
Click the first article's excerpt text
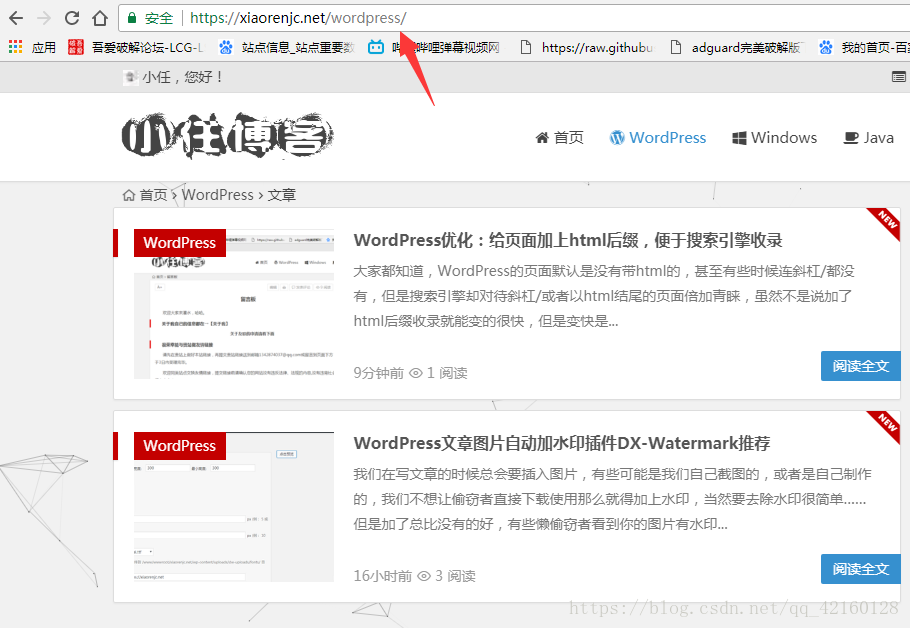[604, 296]
